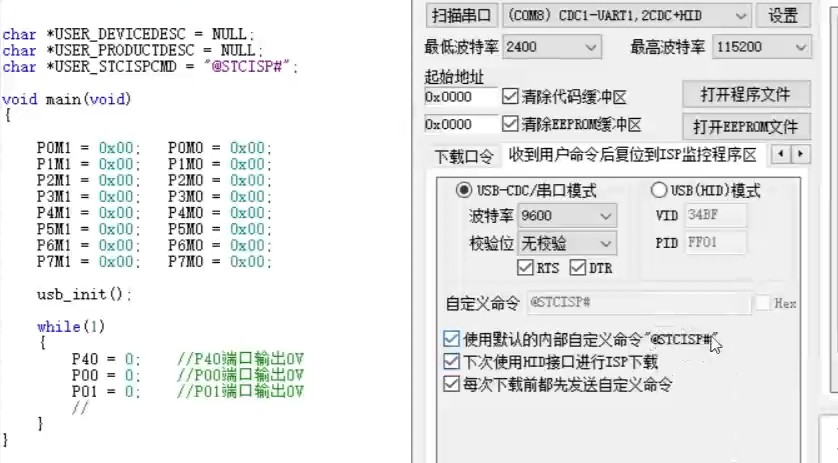Click the usb_init(); code line
Image resolution: width=838 pixels, height=463 pixels.
coord(84,294)
